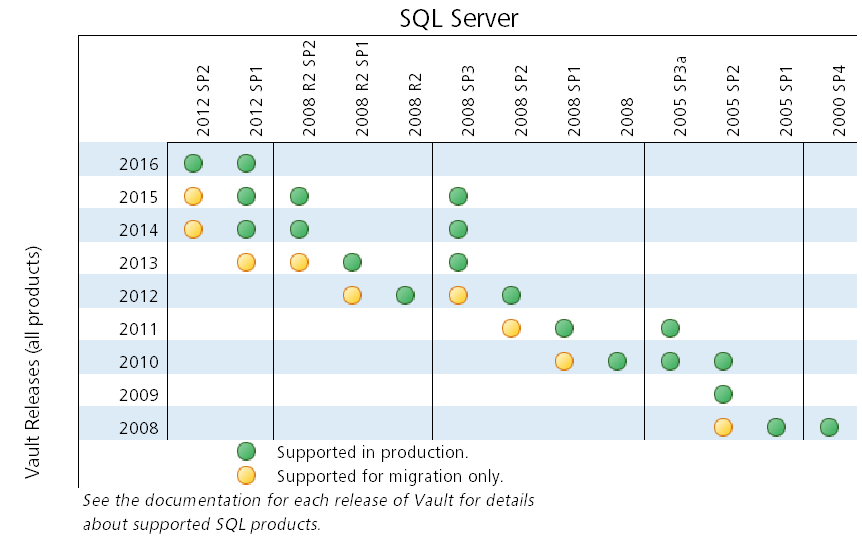The height and width of the screenshot is (557, 862).
Task: Click yellow dot in Vault 2012 row, 2008 R2 SP1
Action: [x=352, y=295]
